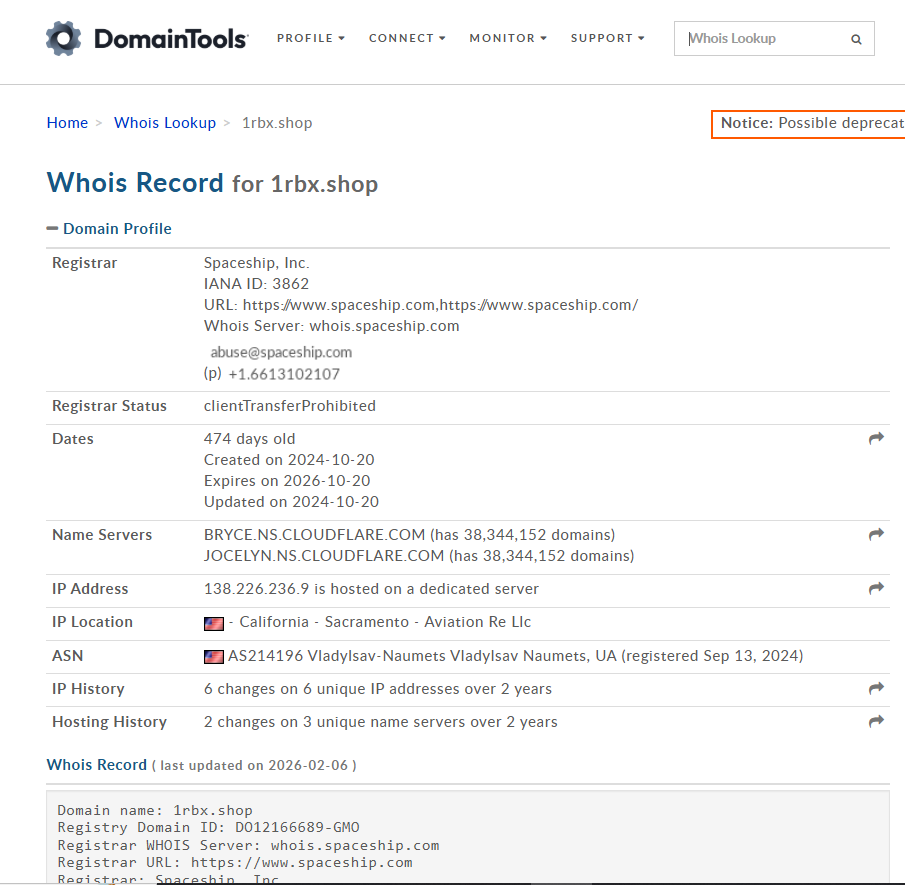Click the share arrow in Name Servers row
This screenshot has height=885, width=905.
876,535
